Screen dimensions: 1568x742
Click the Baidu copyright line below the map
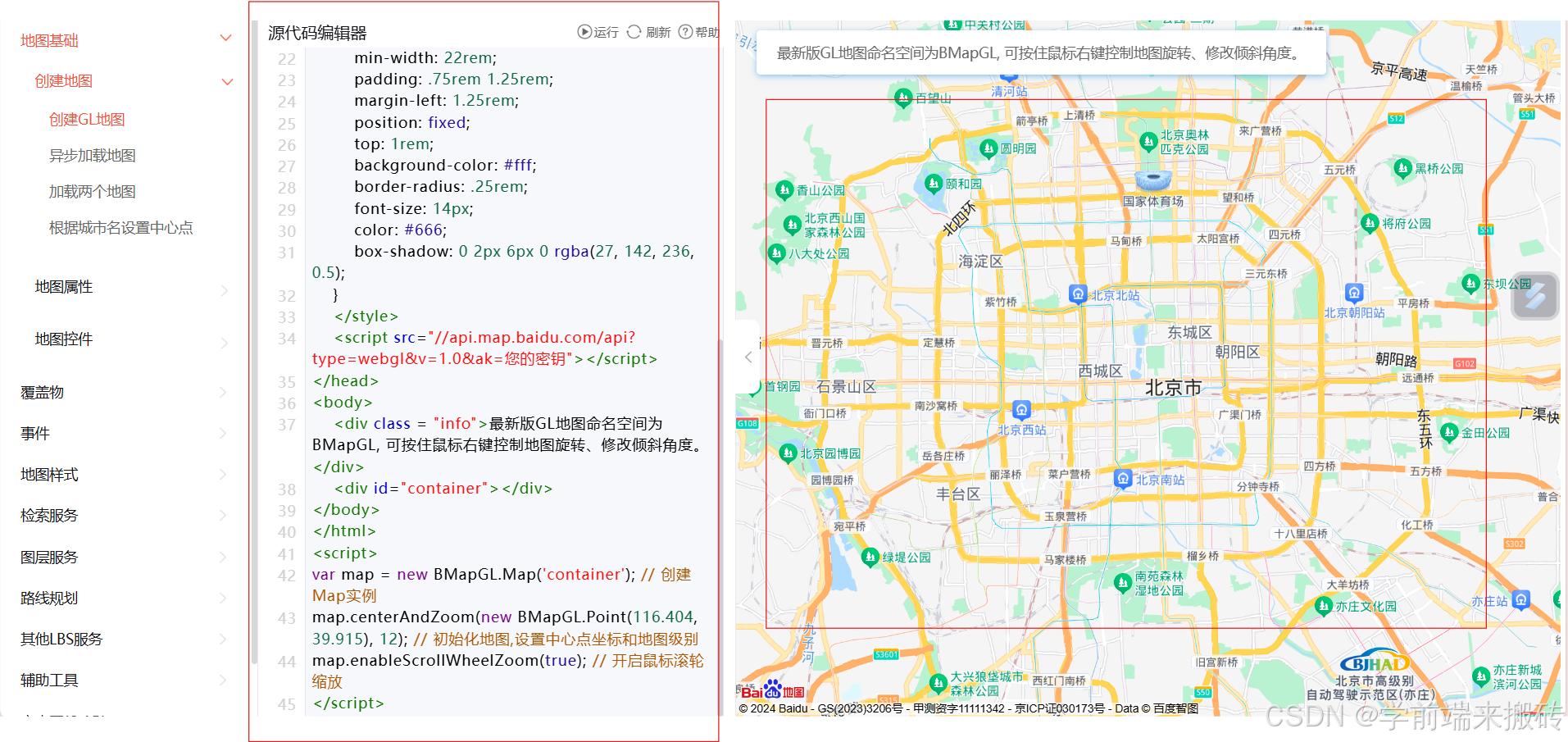(x=968, y=708)
